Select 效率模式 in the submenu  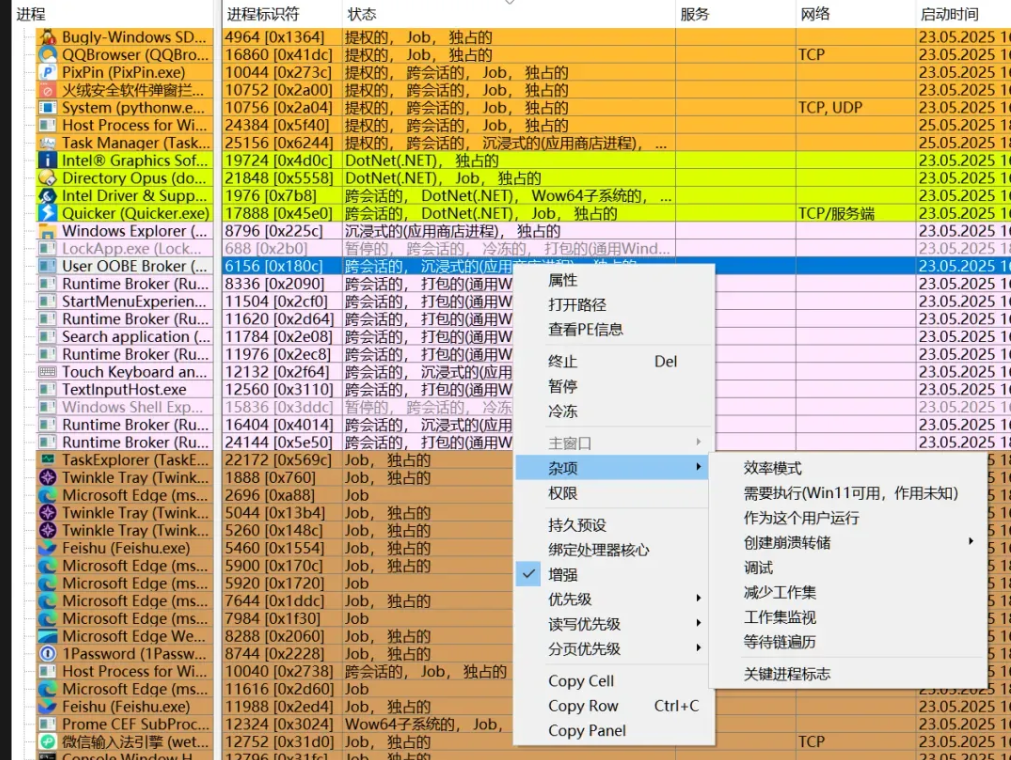tap(848, 468)
